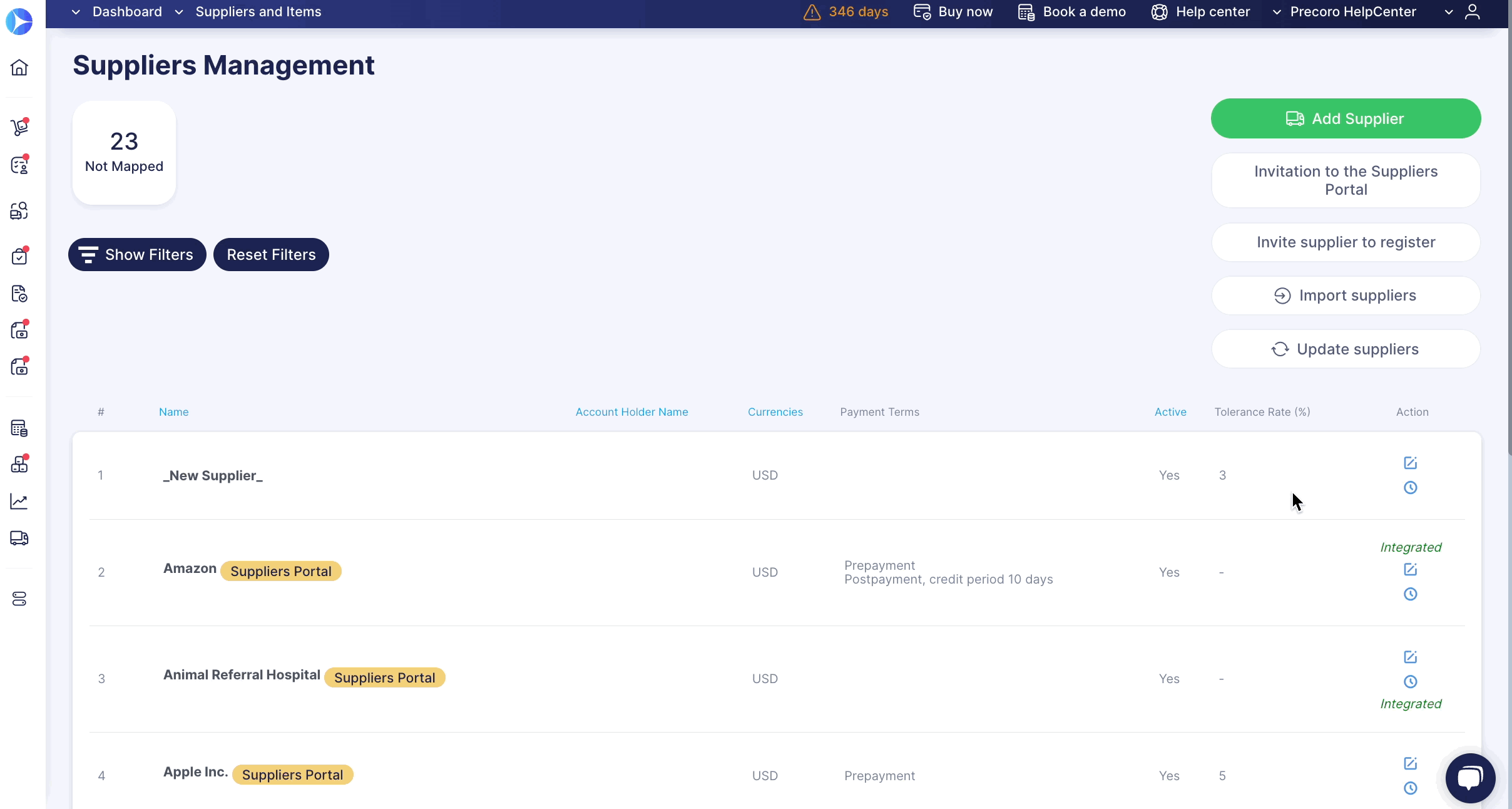Click Invitation to the Suppliers Portal
This screenshot has height=809, width=1512.
(x=1346, y=180)
